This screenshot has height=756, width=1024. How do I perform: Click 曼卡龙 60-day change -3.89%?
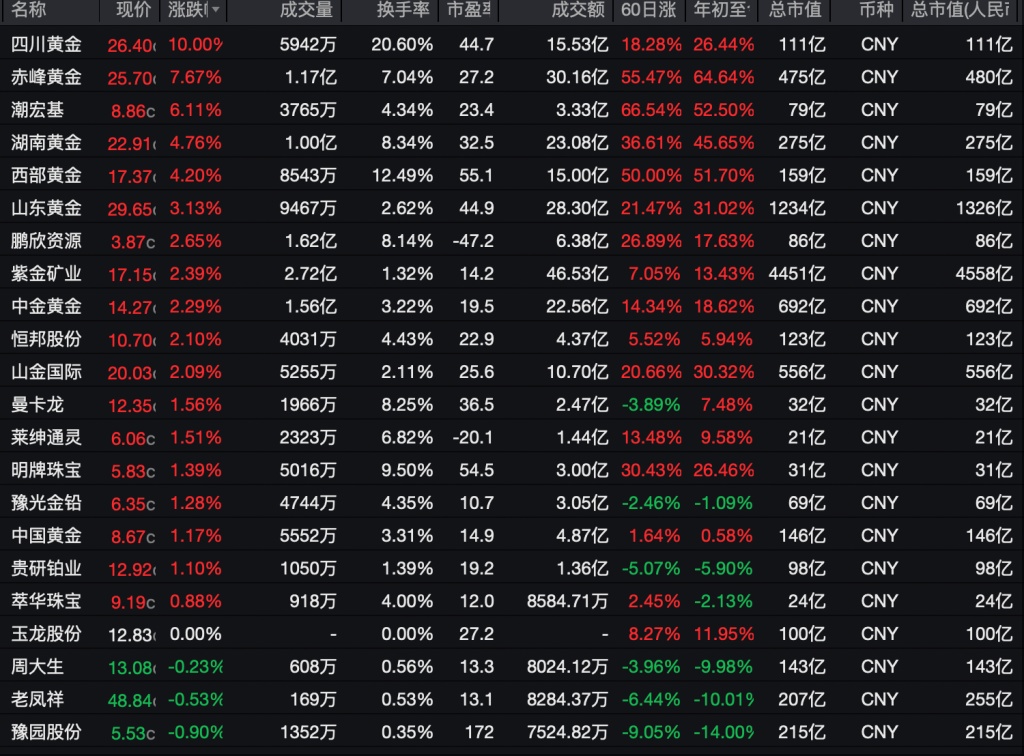click(651, 404)
